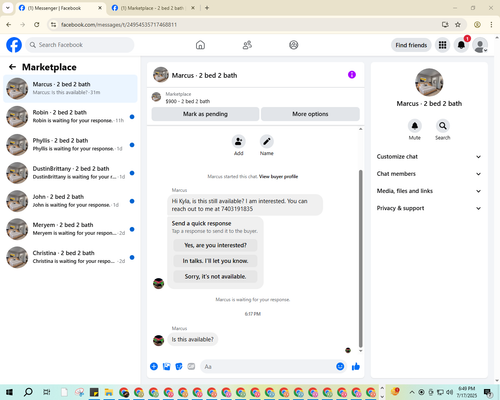Screen dimensions: 500x400
Task: Show hidden system tray icons
Action: (412, 392)
